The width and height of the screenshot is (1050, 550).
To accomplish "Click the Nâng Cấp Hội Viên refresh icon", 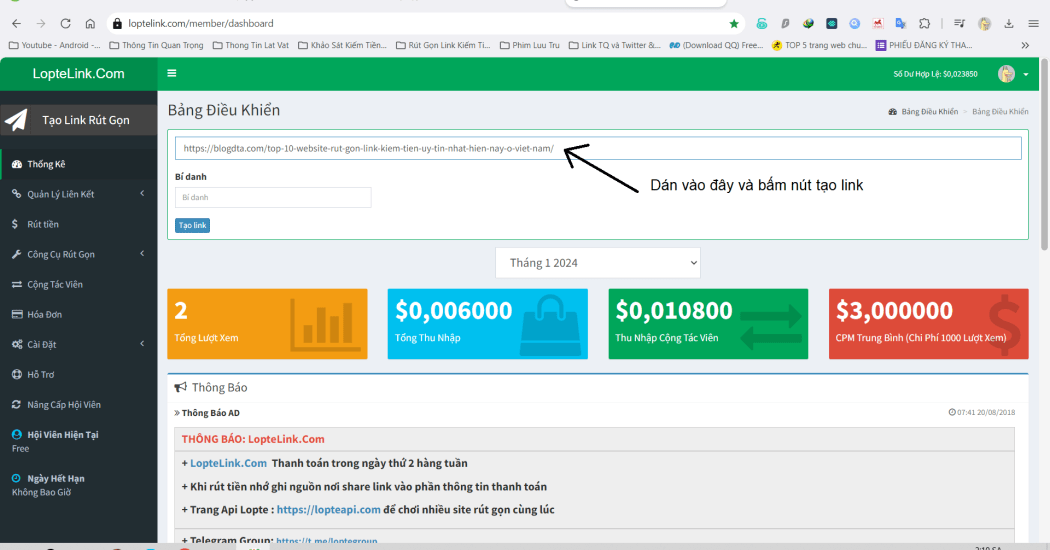I will click(17, 405).
